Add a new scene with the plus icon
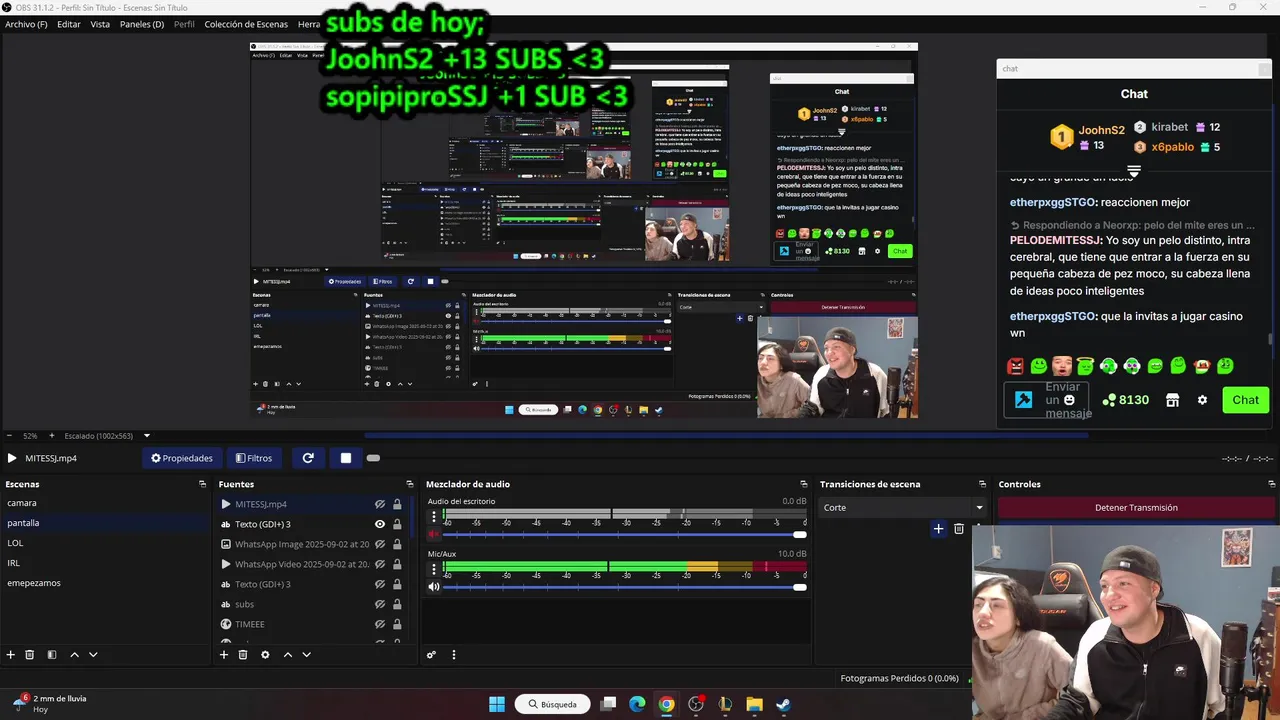Viewport: 1280px width, 720px height. point(11,655)
